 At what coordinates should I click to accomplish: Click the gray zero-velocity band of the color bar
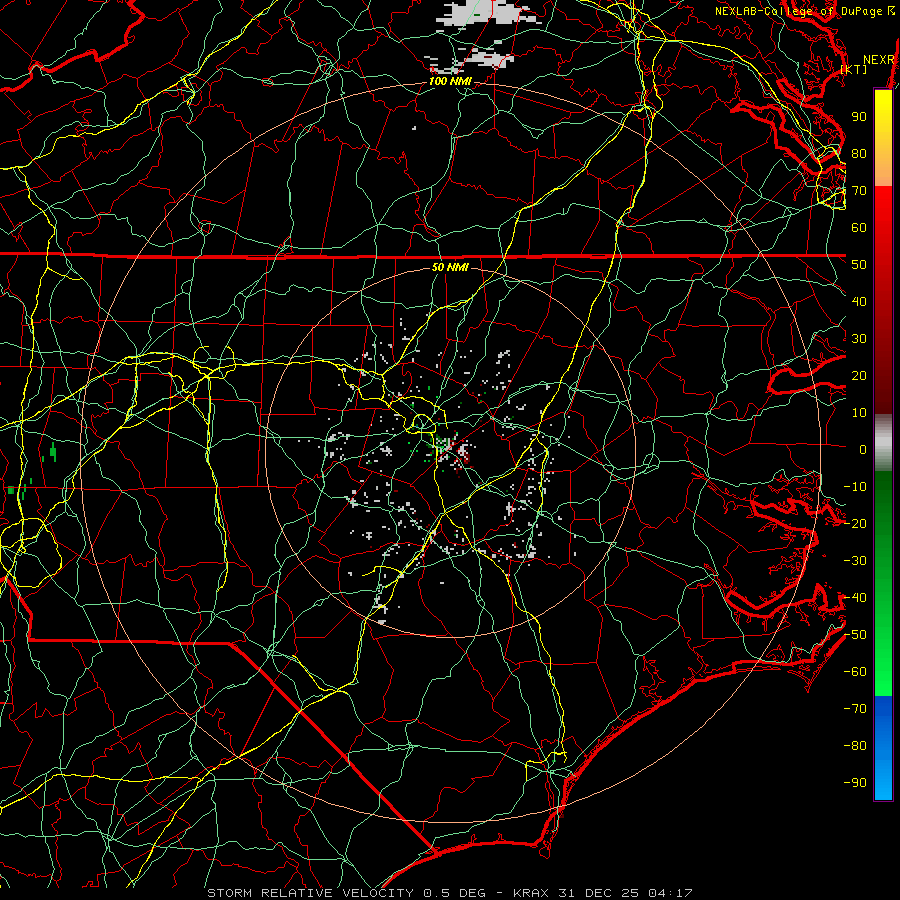(x=883, y=443)
